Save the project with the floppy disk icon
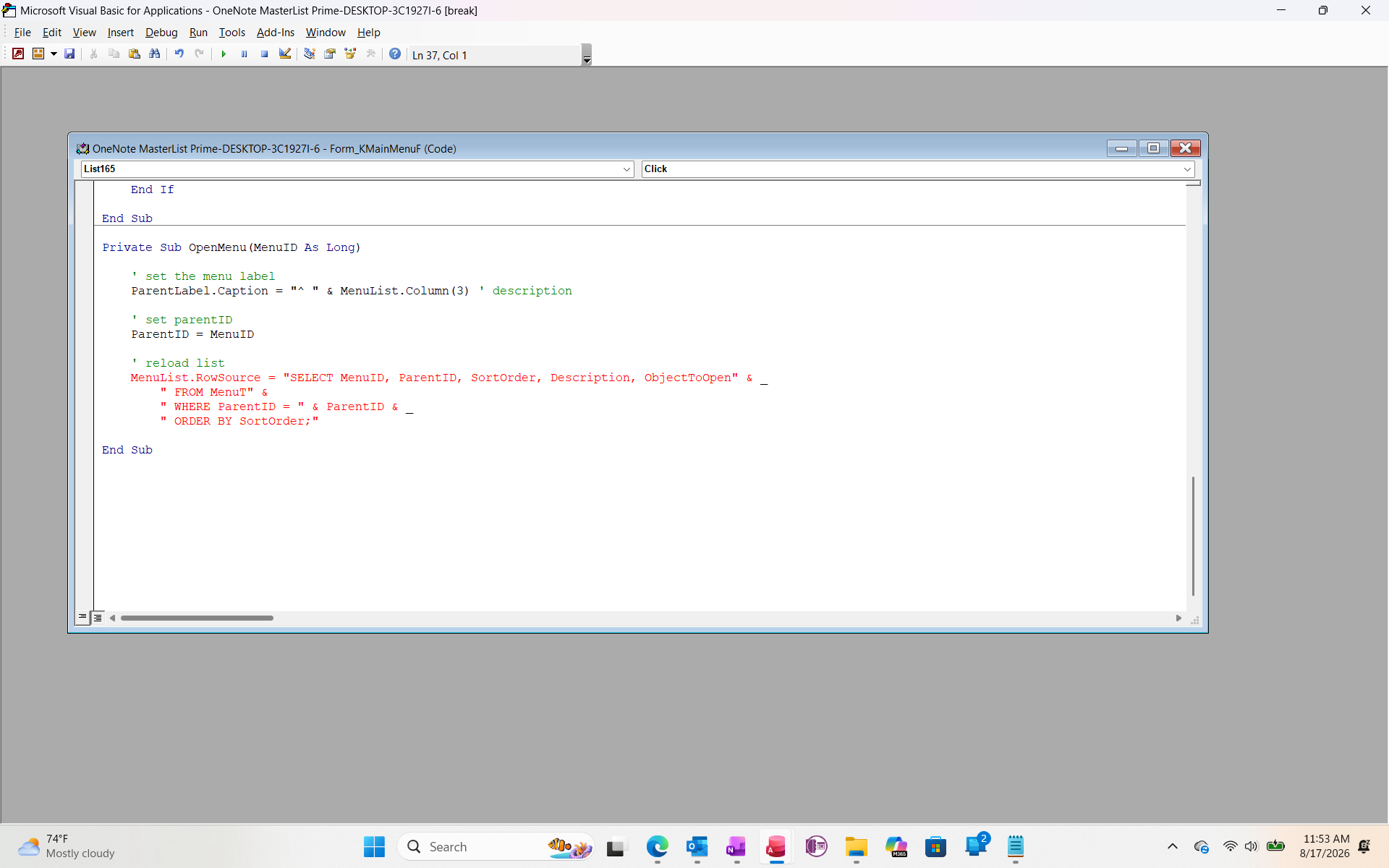1389x868 pixels. coord(69,54)
